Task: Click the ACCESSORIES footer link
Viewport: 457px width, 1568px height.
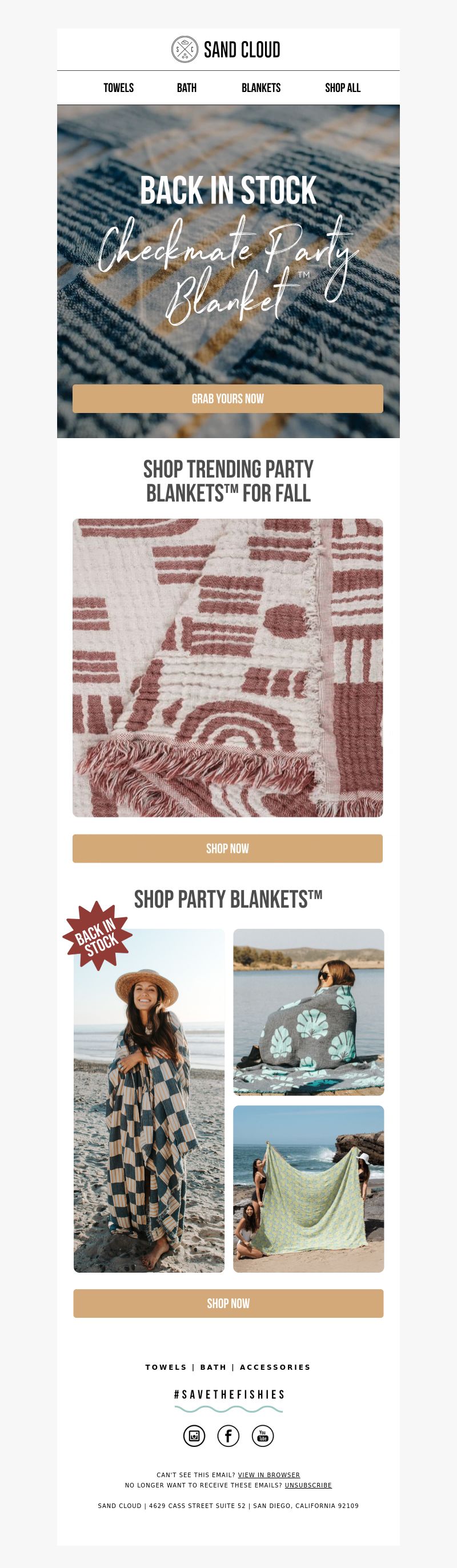Action: 275,1367
